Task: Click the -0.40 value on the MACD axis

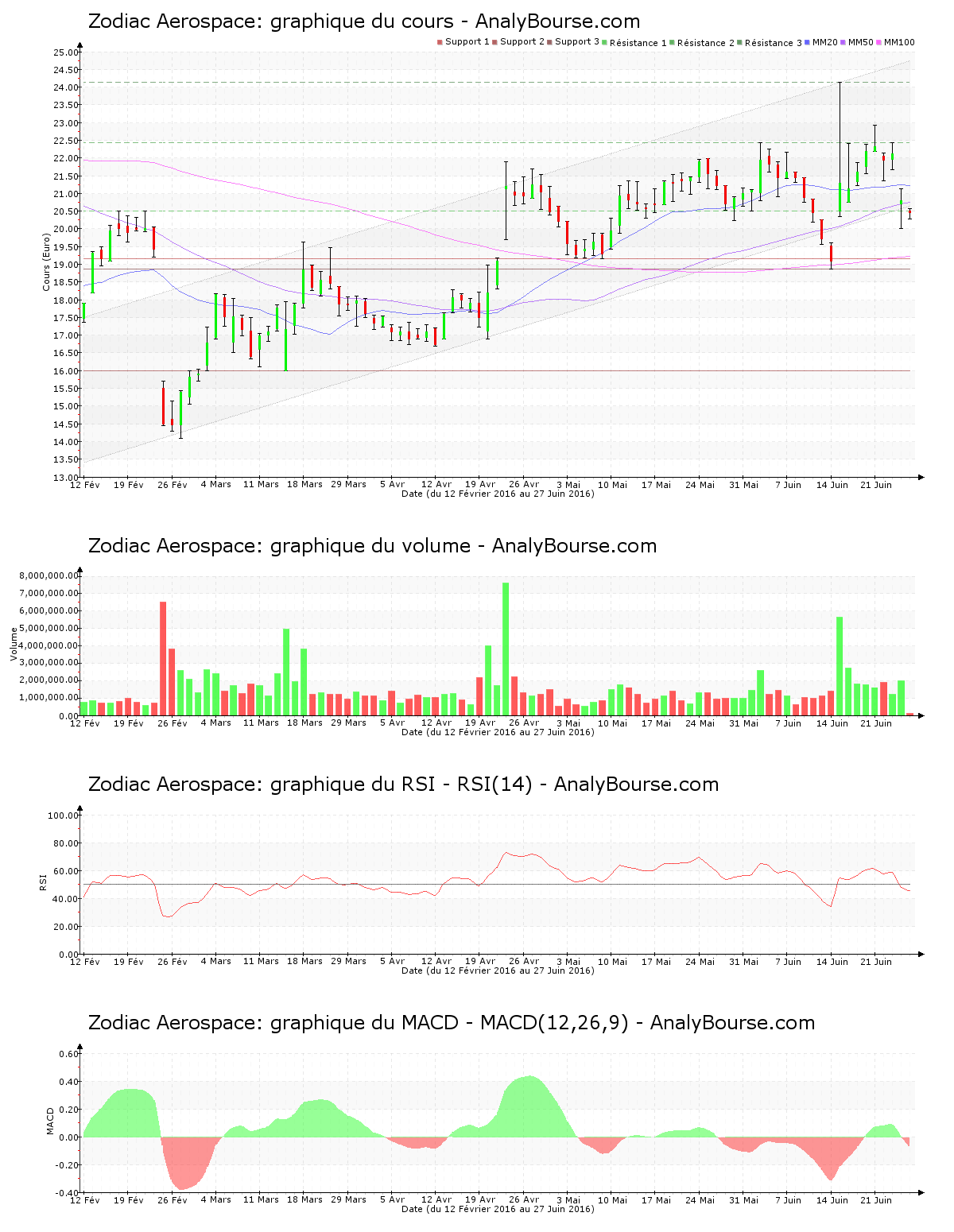Action: click(x=68, y=1193)
